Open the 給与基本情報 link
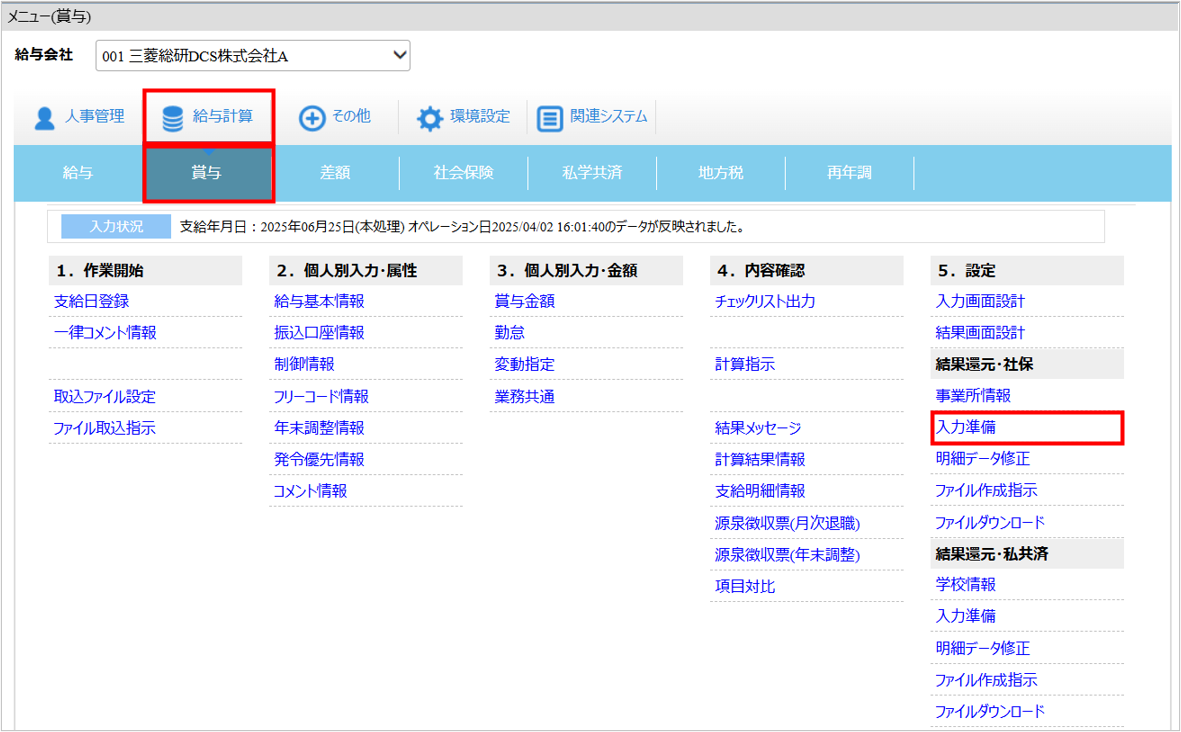Image resolution: width=1181 pixels, height=732 pixels. 319,301
